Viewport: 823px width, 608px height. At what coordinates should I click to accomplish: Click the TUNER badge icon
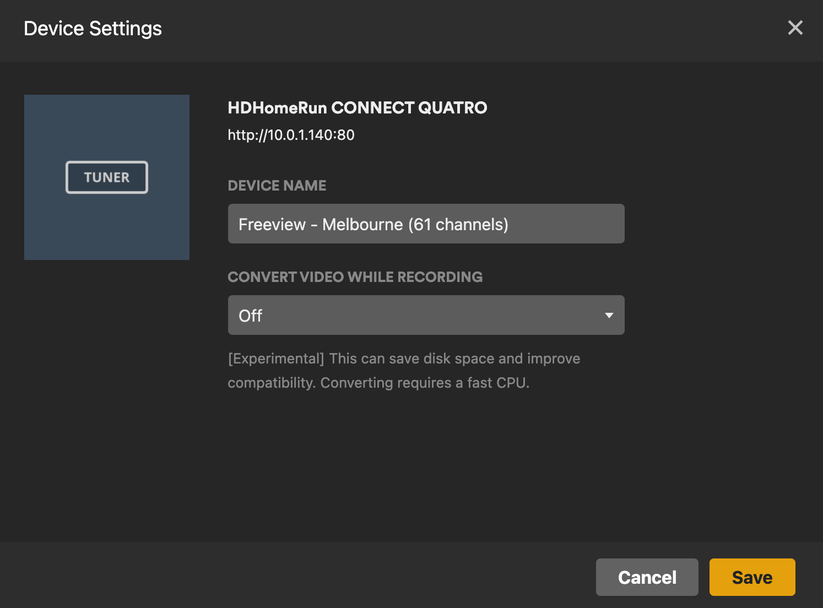coord(107,177)
